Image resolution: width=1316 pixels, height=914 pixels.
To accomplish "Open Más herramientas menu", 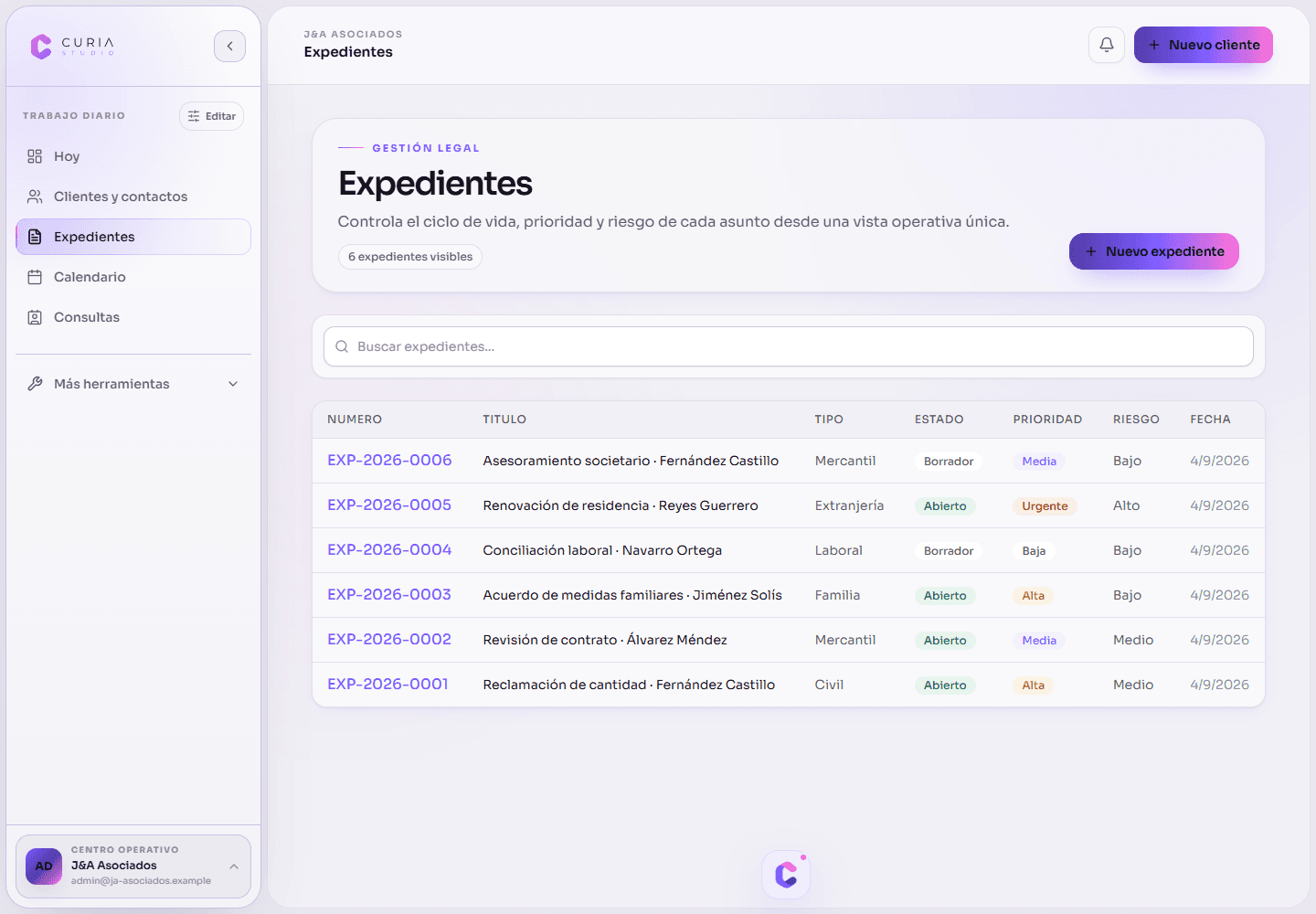I will [133, 384].
